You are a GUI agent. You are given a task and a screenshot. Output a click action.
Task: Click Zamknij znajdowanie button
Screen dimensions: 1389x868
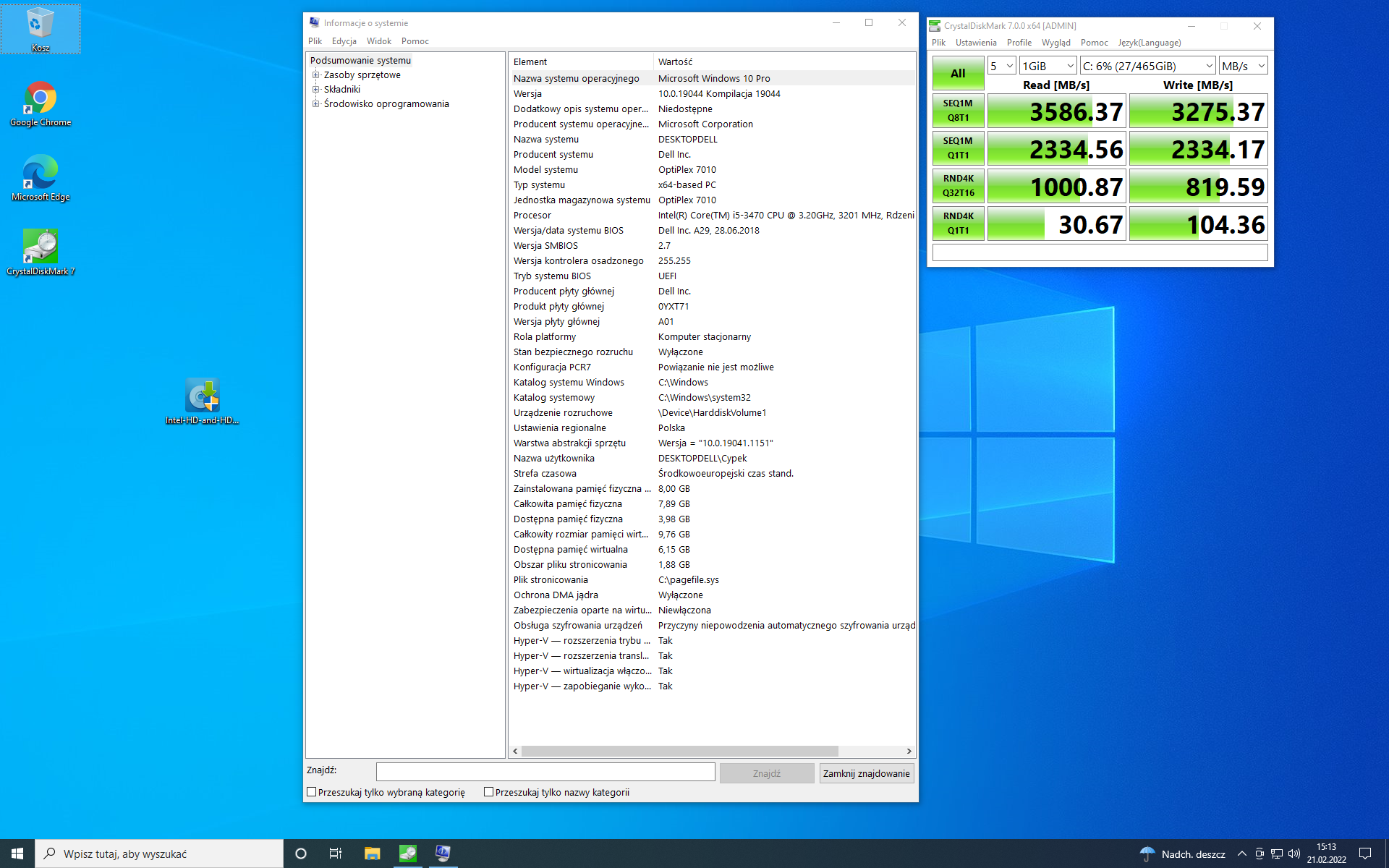point(866,773)
